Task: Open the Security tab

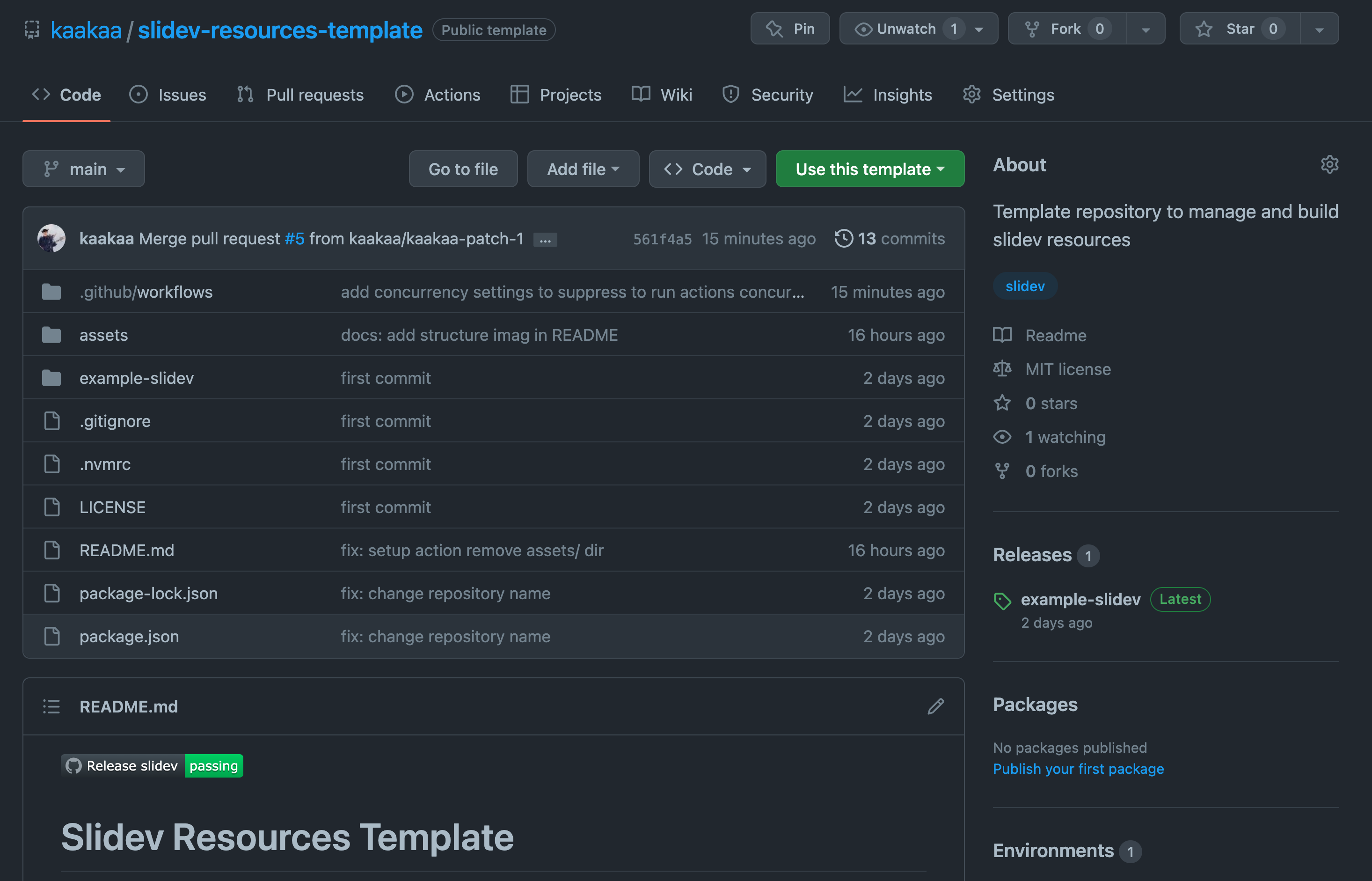Action: 767,95
